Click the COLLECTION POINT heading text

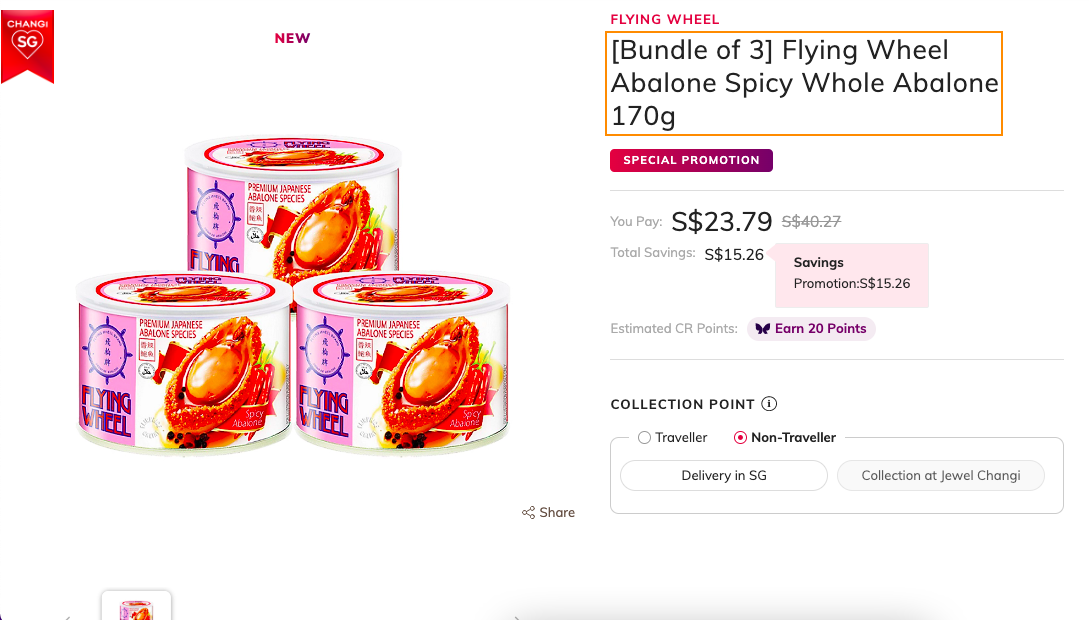[682, 405]
